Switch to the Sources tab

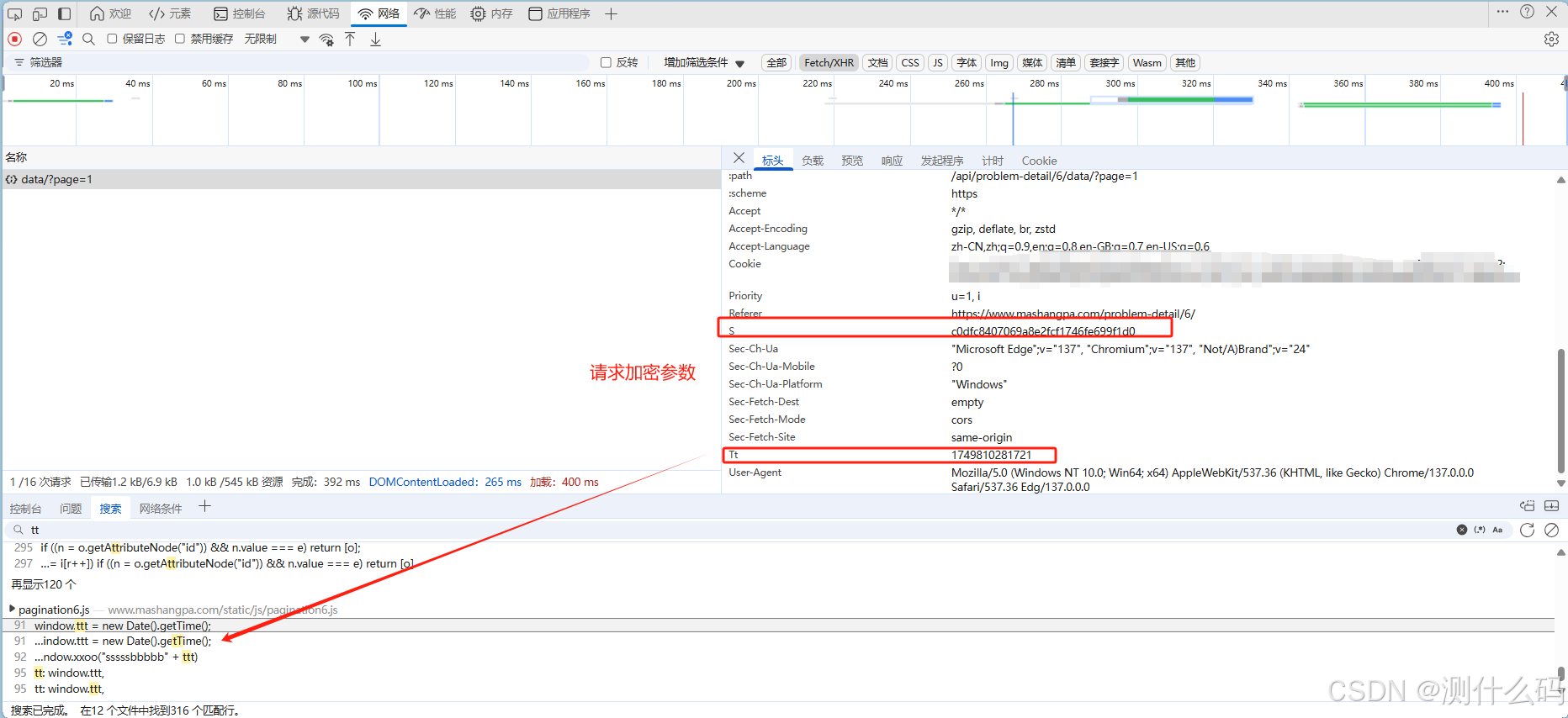pos(313,13)
